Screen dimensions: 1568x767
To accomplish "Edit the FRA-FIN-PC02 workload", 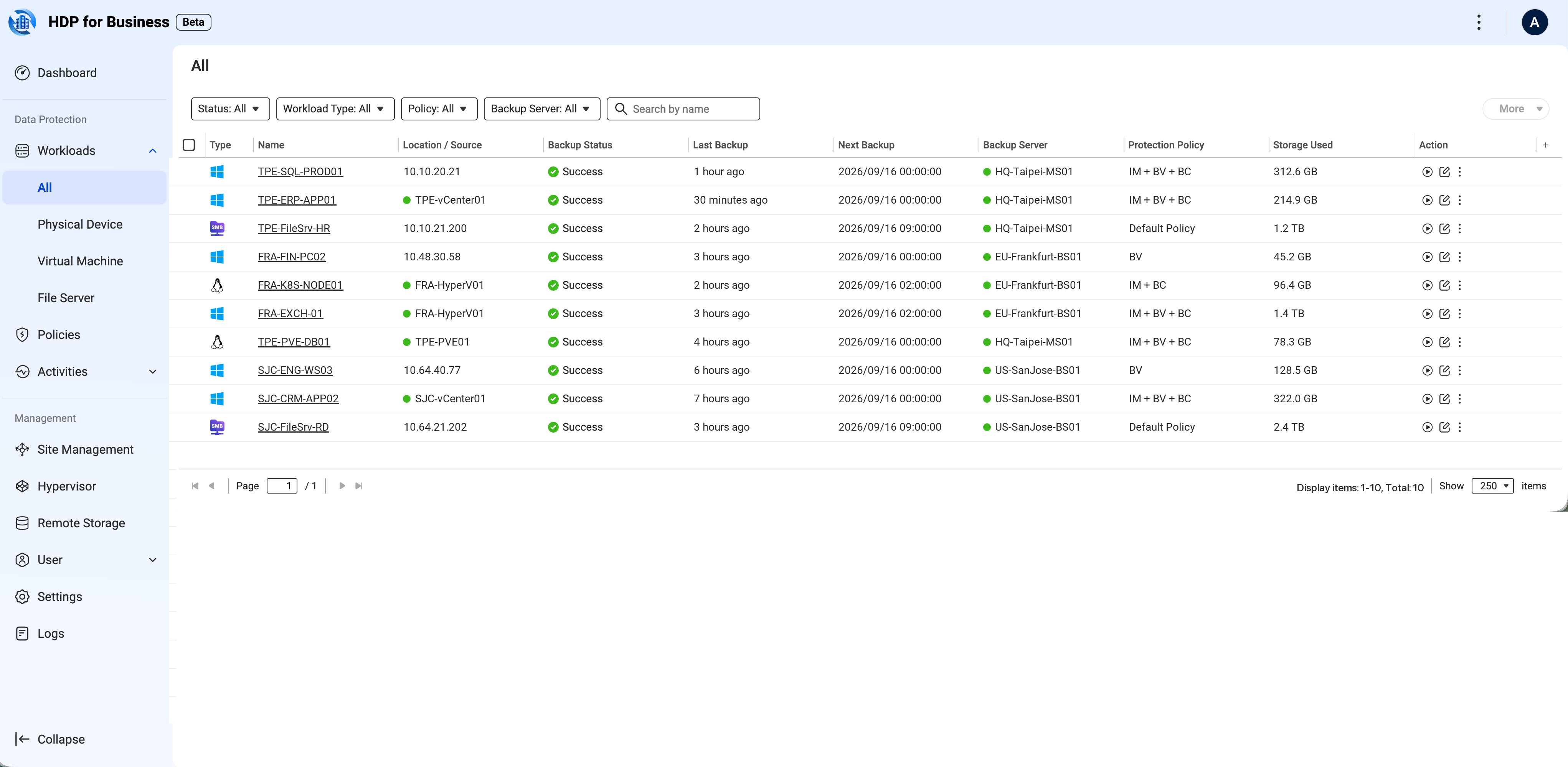I will click(1444, 257).
